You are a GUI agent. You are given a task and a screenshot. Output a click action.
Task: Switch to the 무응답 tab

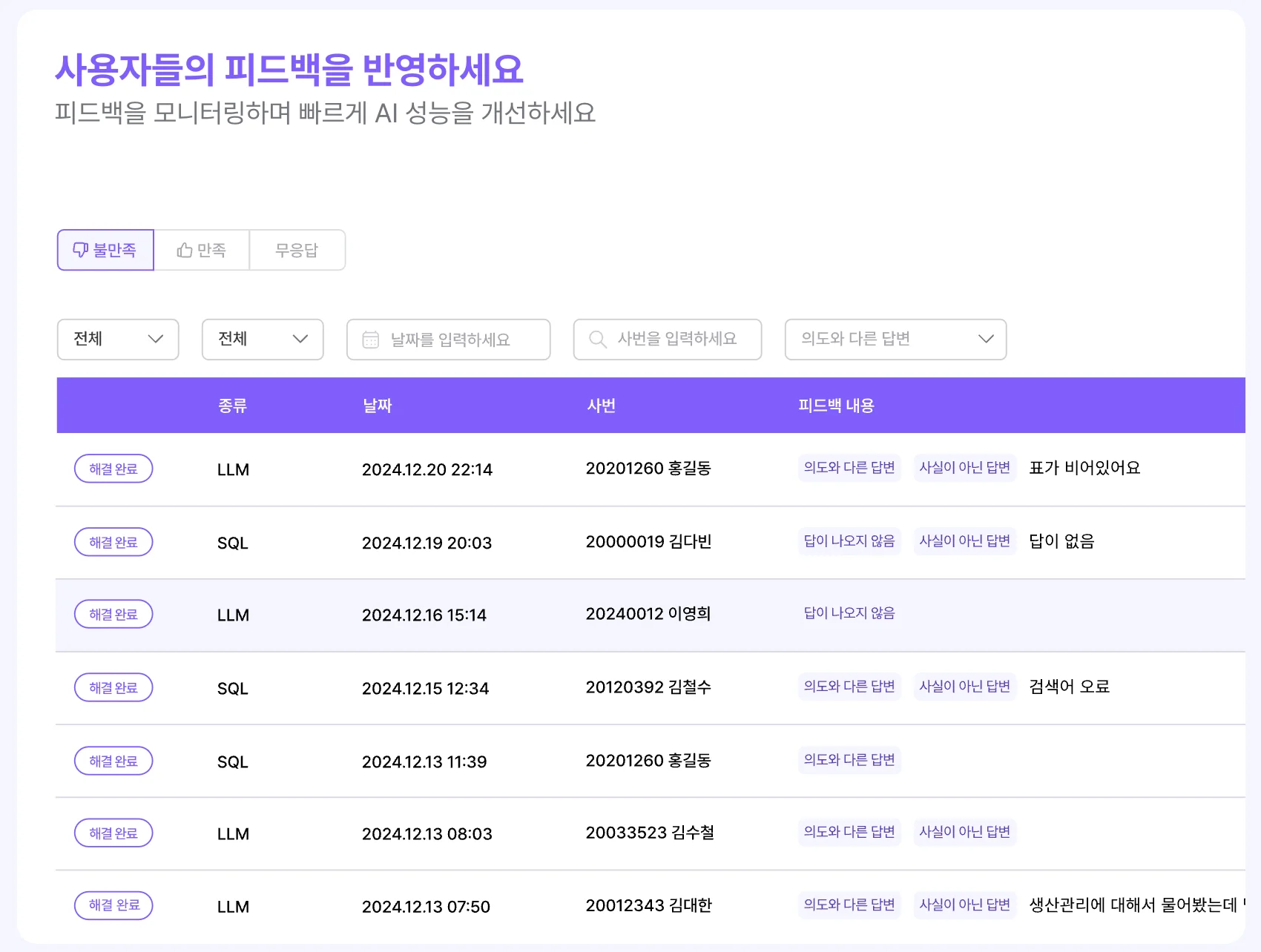(297, 250)
